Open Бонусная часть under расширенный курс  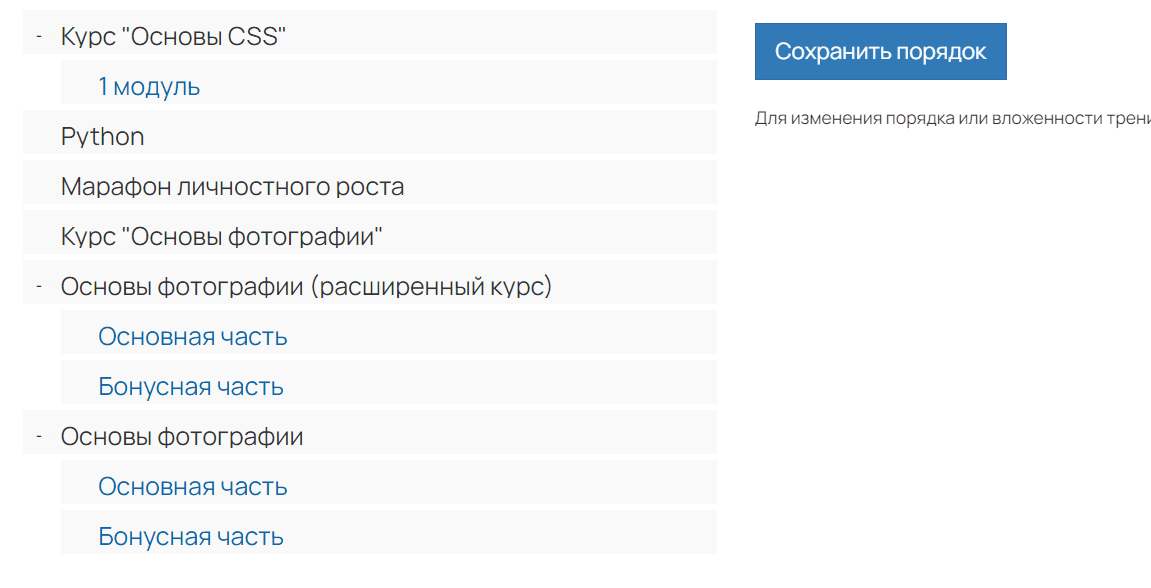[189, 385]
